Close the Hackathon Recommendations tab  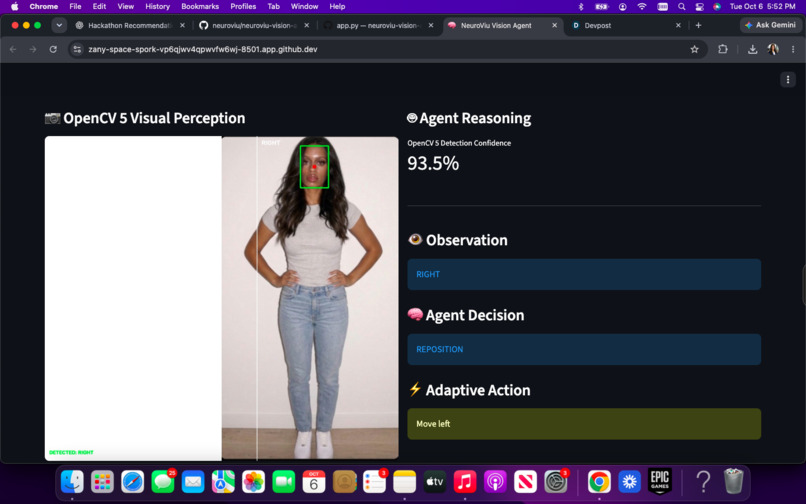click(182, 25)
